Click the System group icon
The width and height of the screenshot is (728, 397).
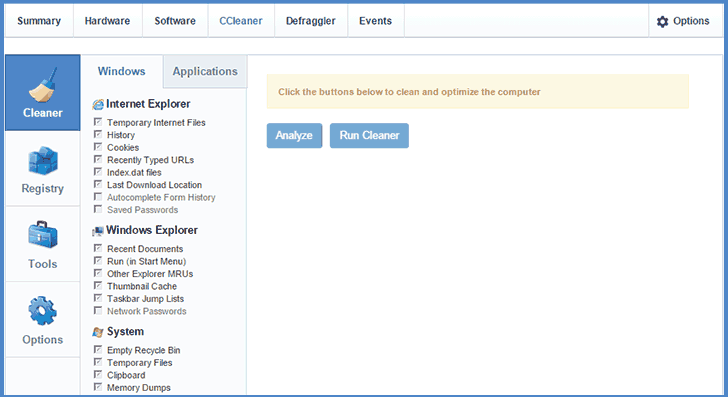pos(98,332)
